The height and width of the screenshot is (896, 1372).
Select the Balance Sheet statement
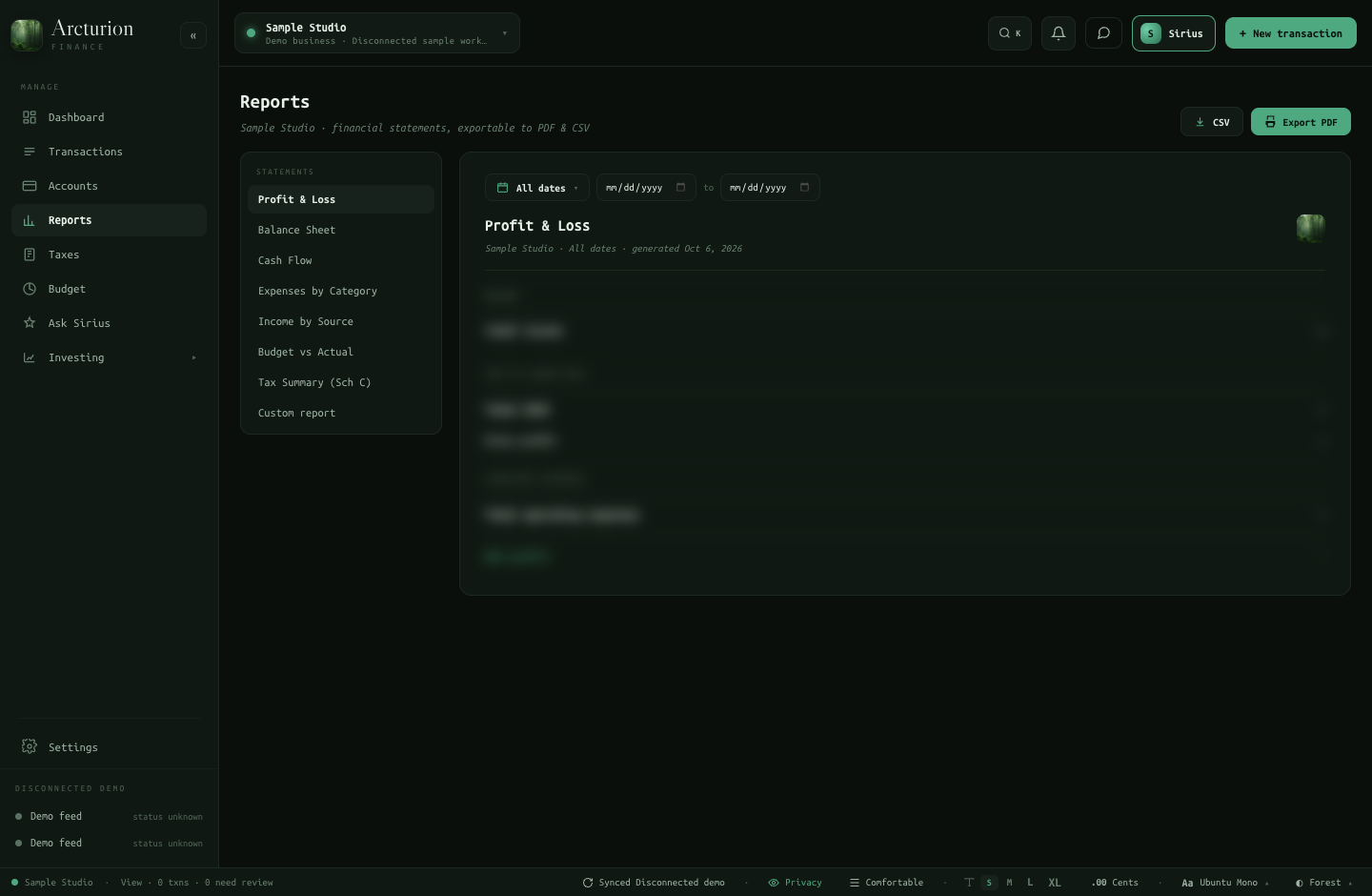(x=341, y=230)
